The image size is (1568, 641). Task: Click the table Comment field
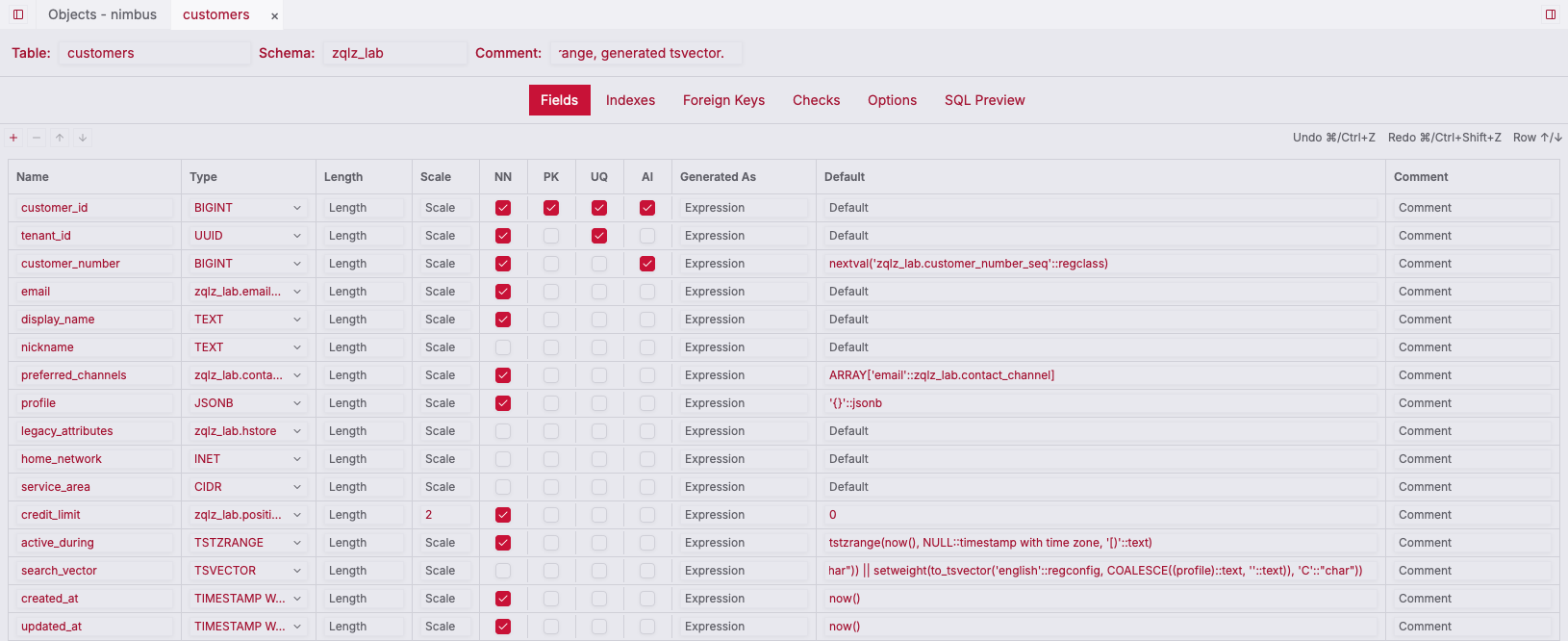click(645, 53)
